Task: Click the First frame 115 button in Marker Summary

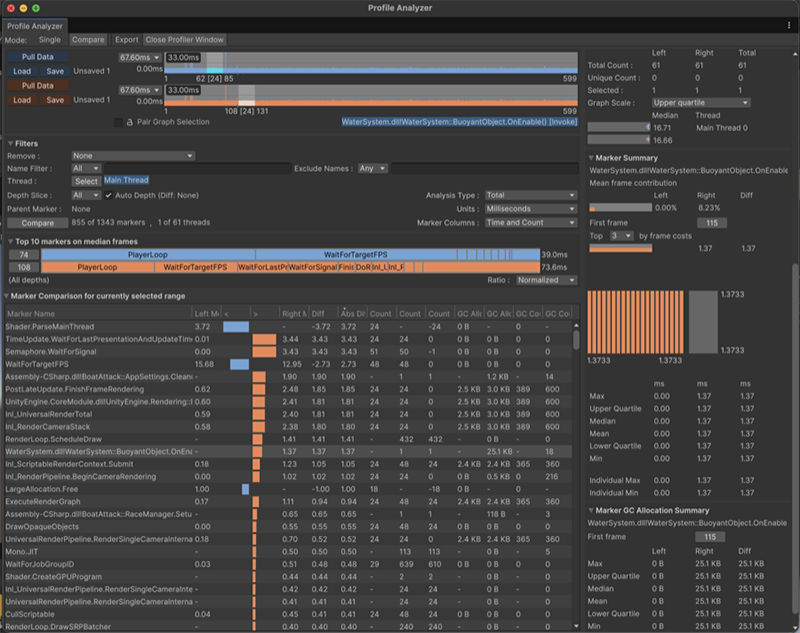Action: [x=712, y=223]
